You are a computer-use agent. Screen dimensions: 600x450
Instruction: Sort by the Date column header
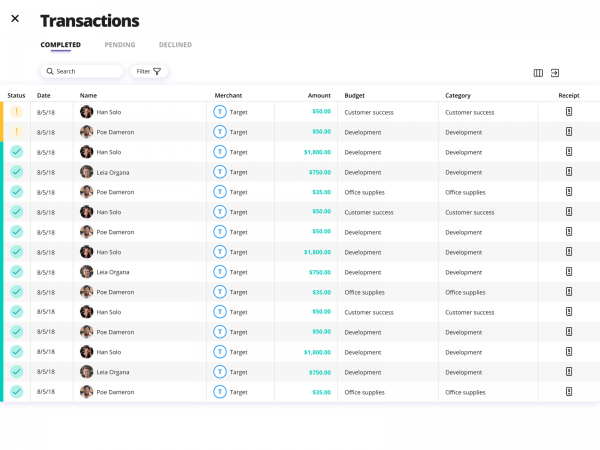pyautogui.click(x=43, y=95)
